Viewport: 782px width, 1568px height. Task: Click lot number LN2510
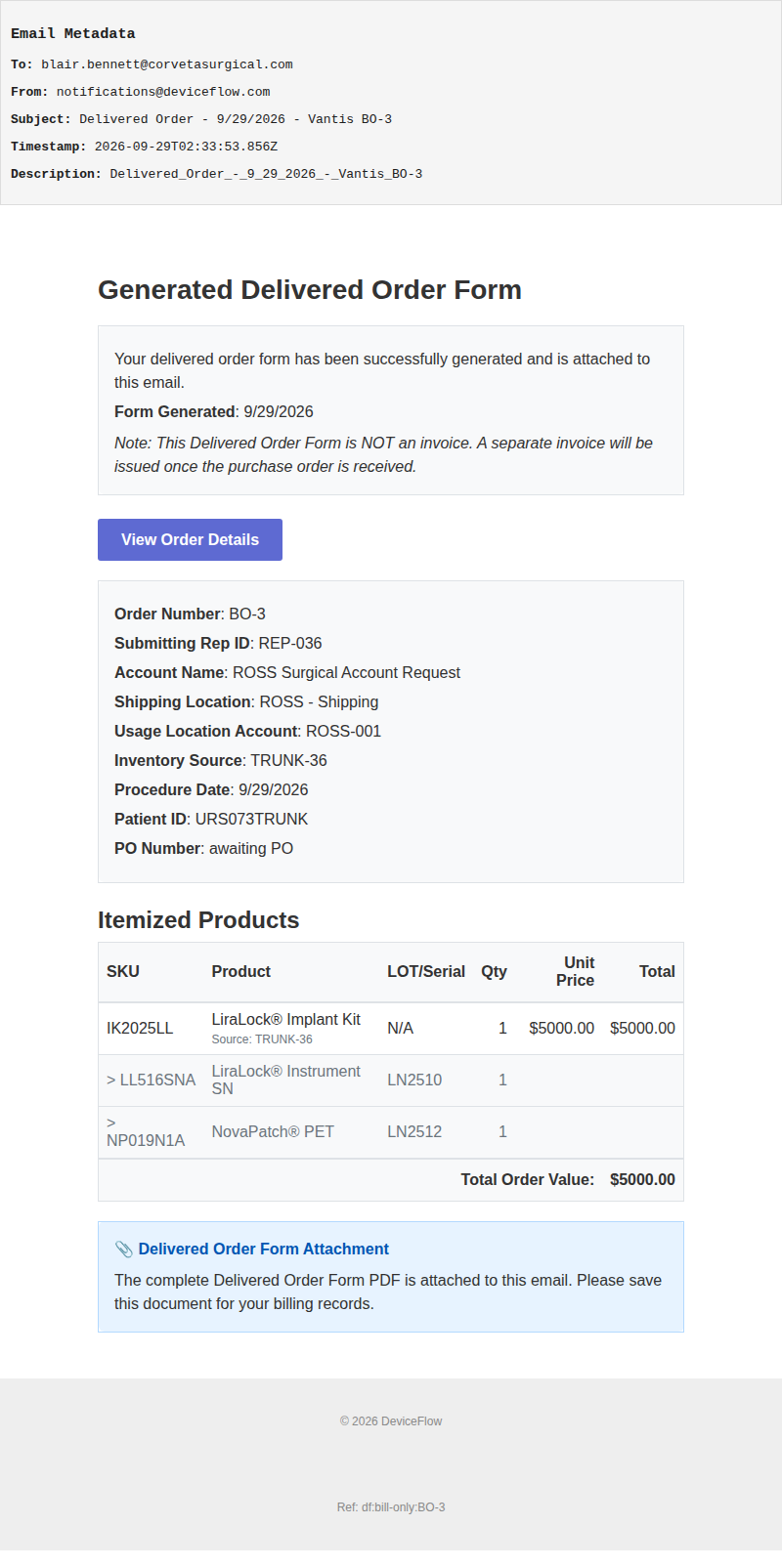click(414, 1080)
